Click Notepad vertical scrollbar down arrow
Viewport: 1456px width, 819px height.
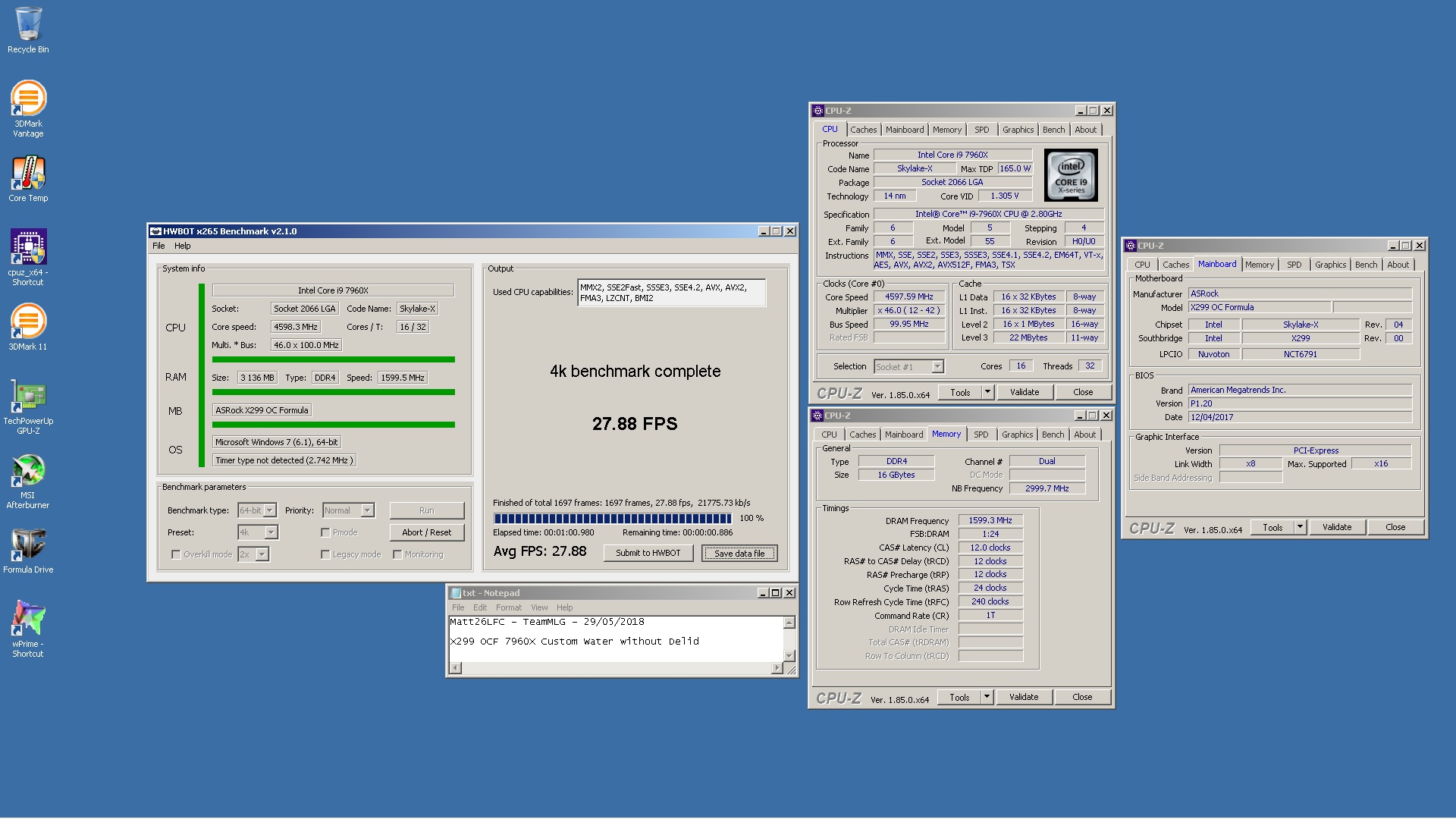(789, 655)
